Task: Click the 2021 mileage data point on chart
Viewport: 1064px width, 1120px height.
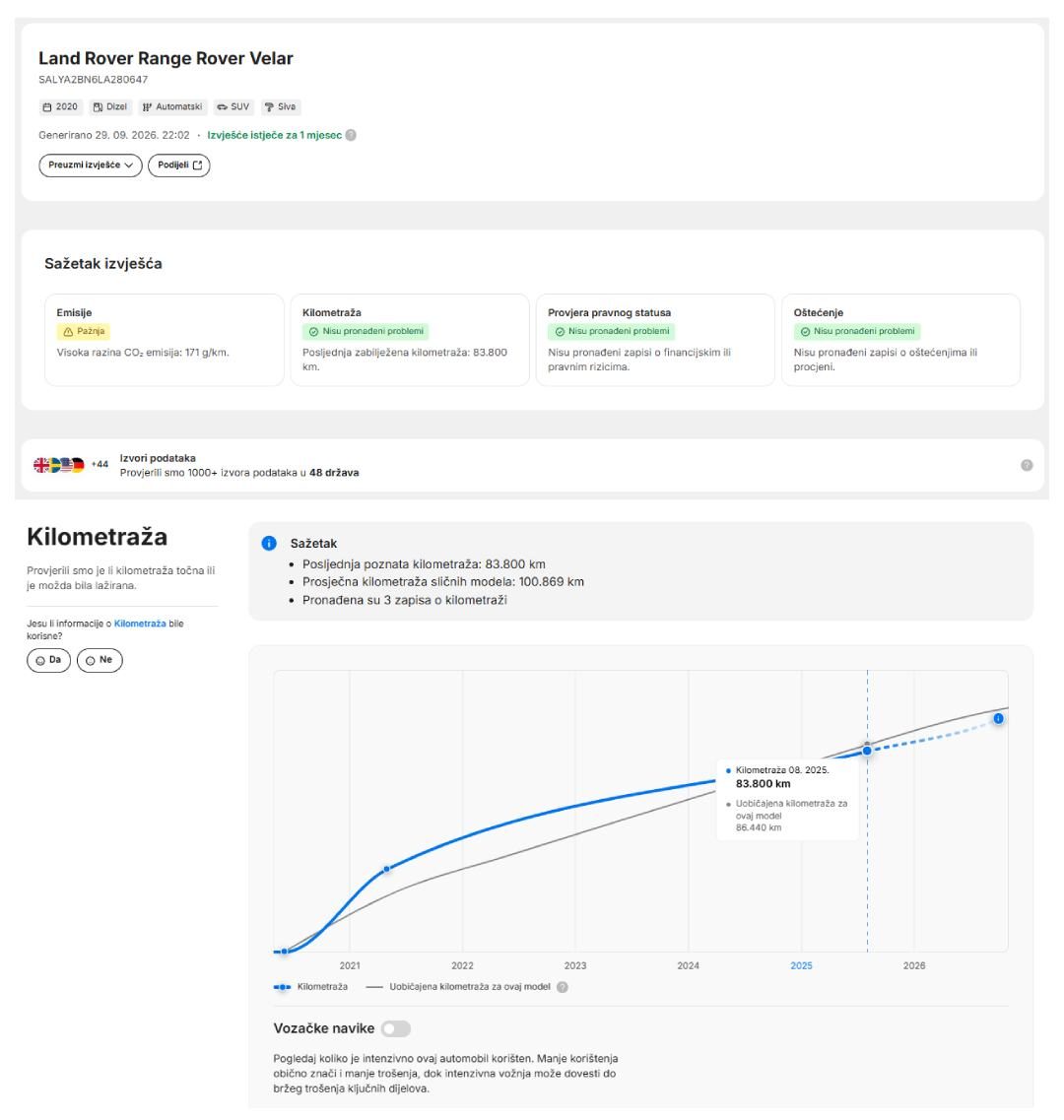Action: click(386, 869)
